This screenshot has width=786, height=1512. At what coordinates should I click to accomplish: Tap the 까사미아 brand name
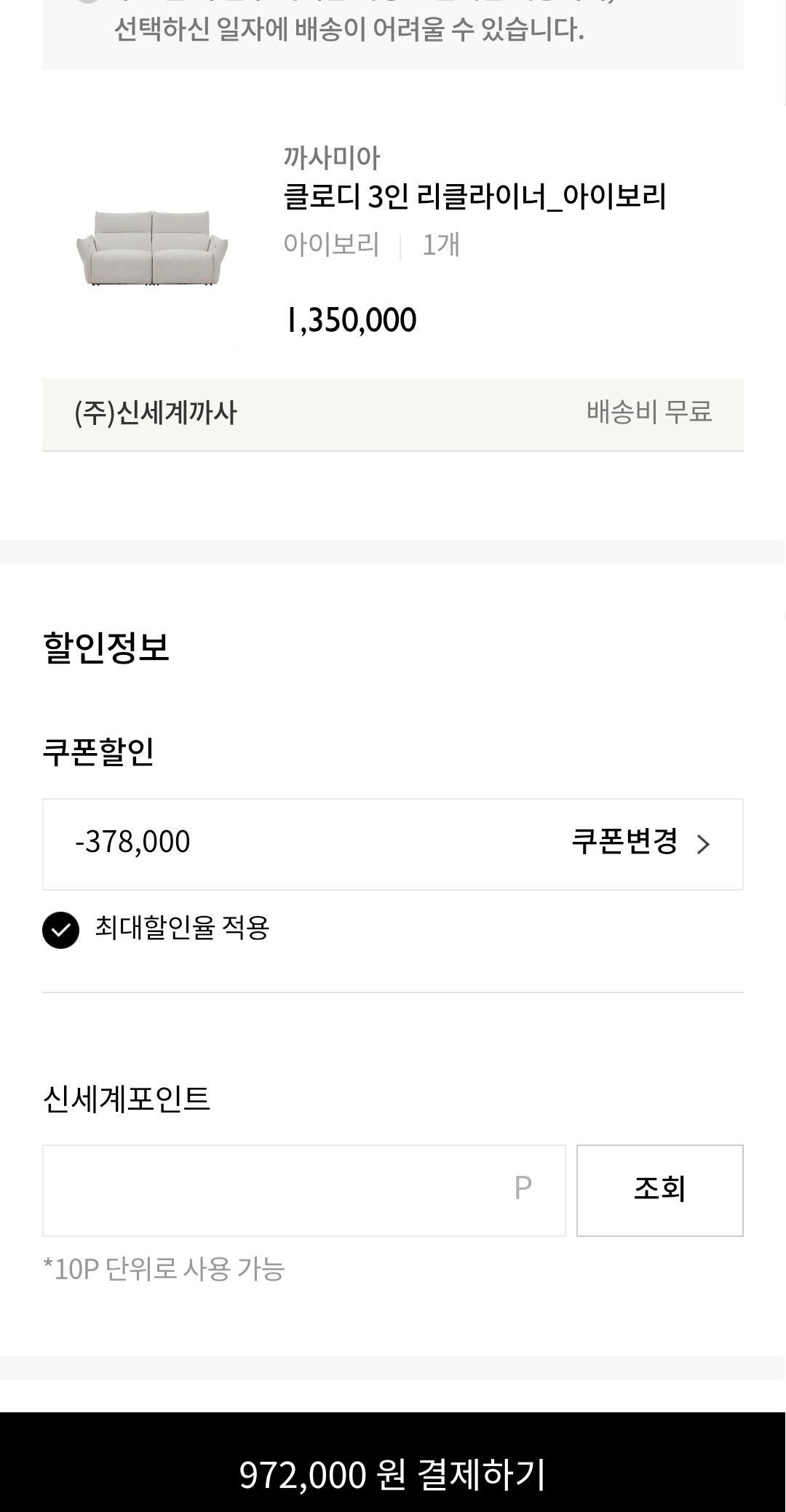332,157
